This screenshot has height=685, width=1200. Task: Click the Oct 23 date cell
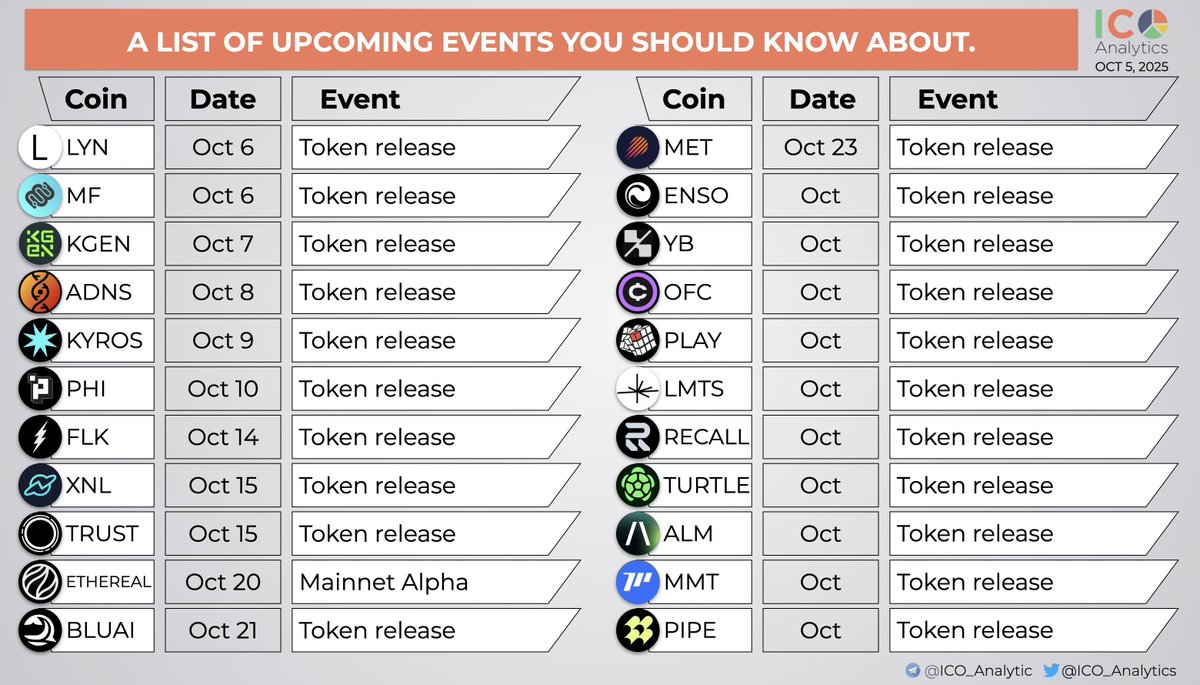[820, 148]
